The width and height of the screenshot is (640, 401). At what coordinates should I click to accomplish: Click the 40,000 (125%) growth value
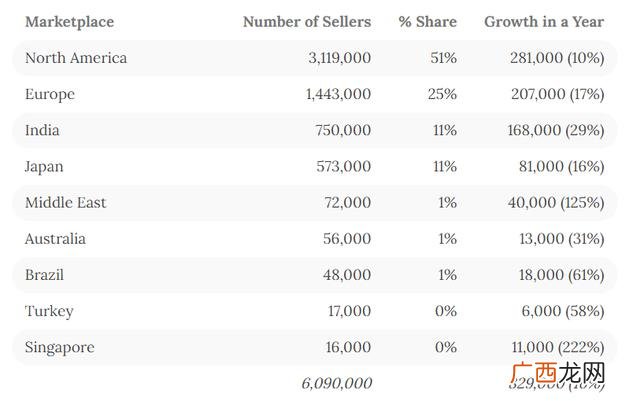tap(556, 203)
